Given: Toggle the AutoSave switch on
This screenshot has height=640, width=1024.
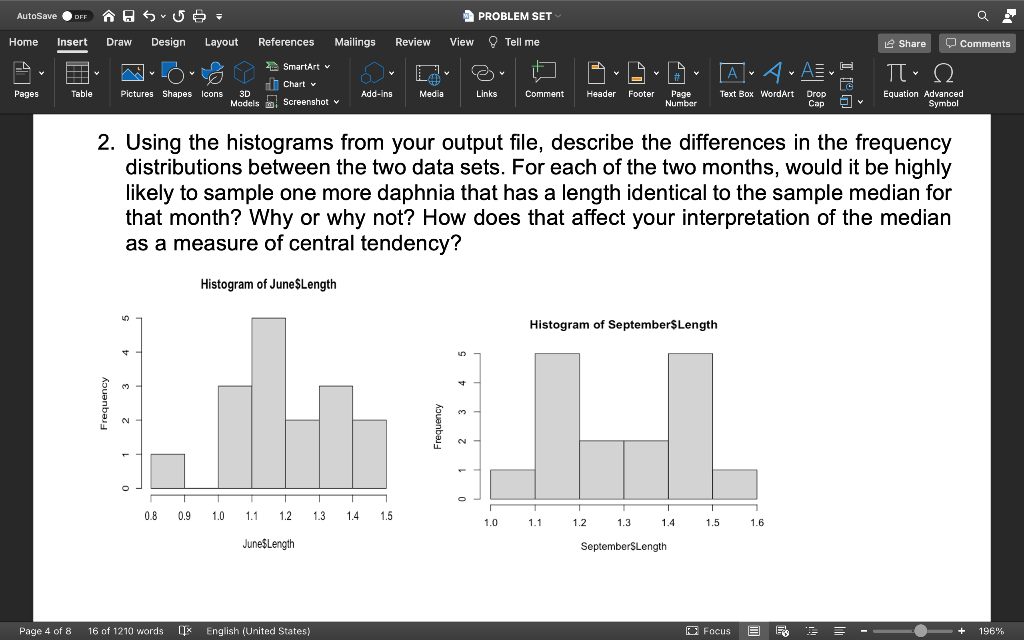Looking at the screenshot, I should click(74, 15).
